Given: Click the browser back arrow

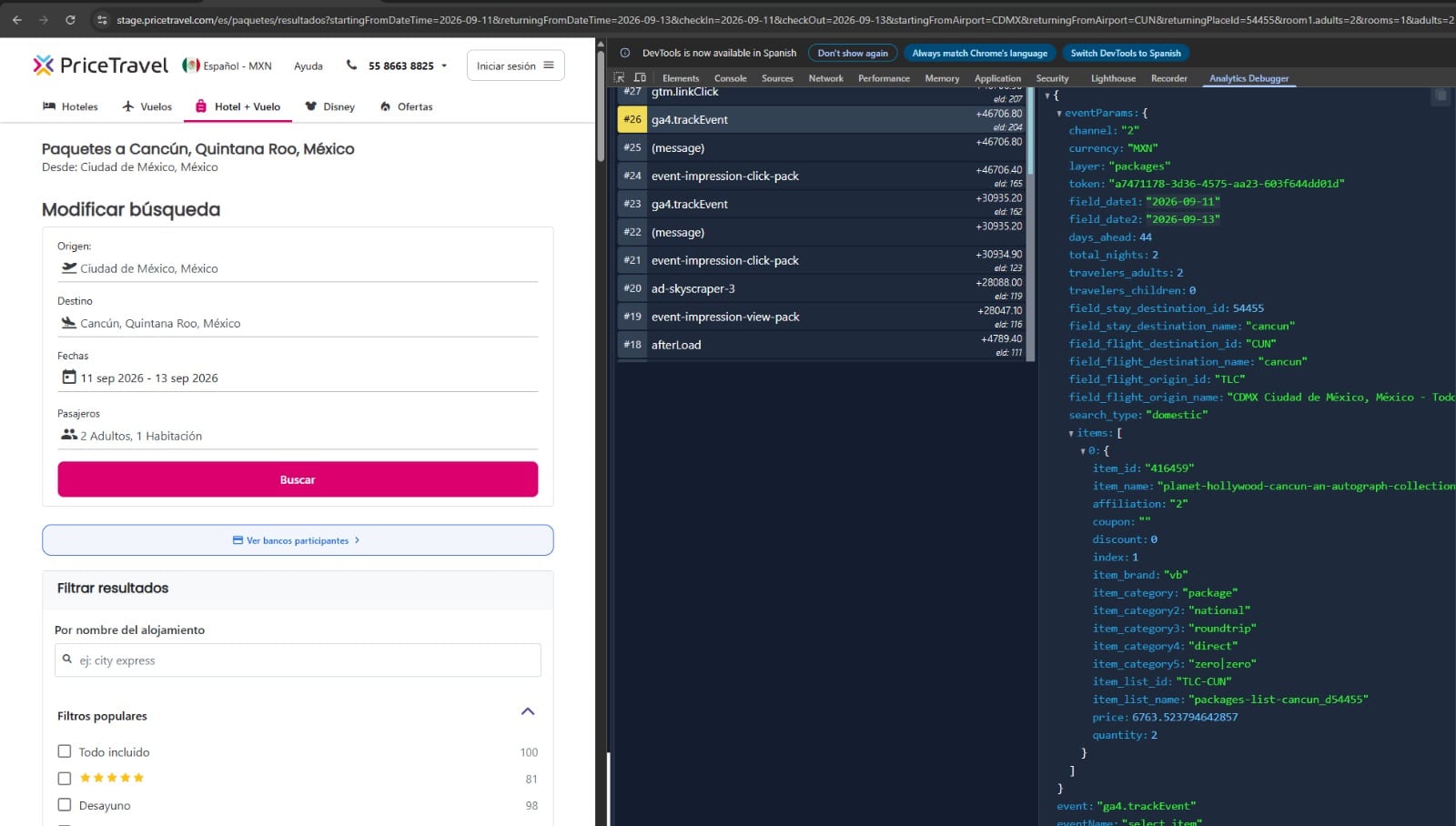Looking at the screenshot, I should click(17, 19).
